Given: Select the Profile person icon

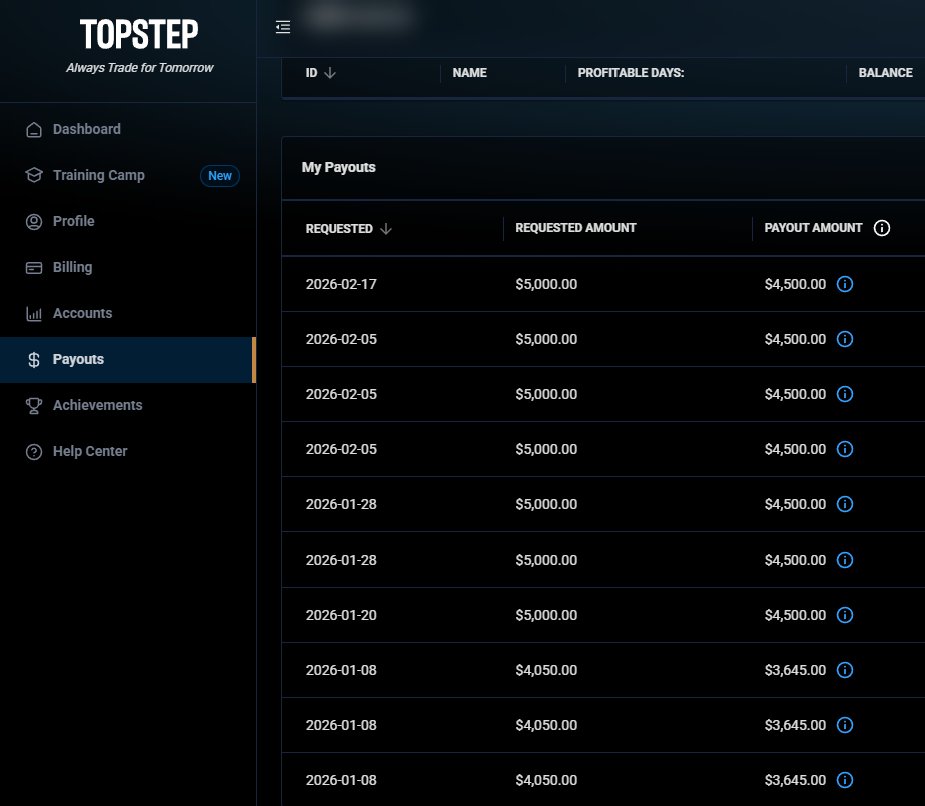Looking at the screenshot, I should [34, 221].
